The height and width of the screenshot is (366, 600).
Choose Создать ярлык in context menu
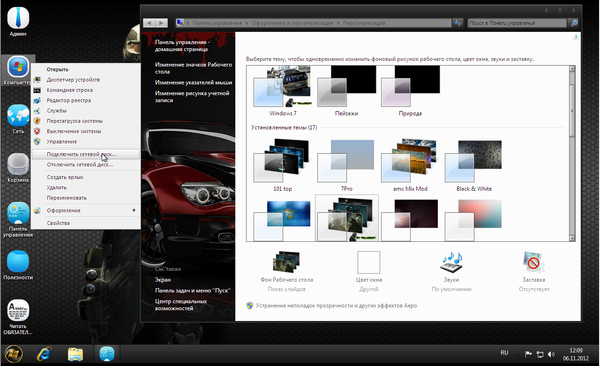pos(86,177)
